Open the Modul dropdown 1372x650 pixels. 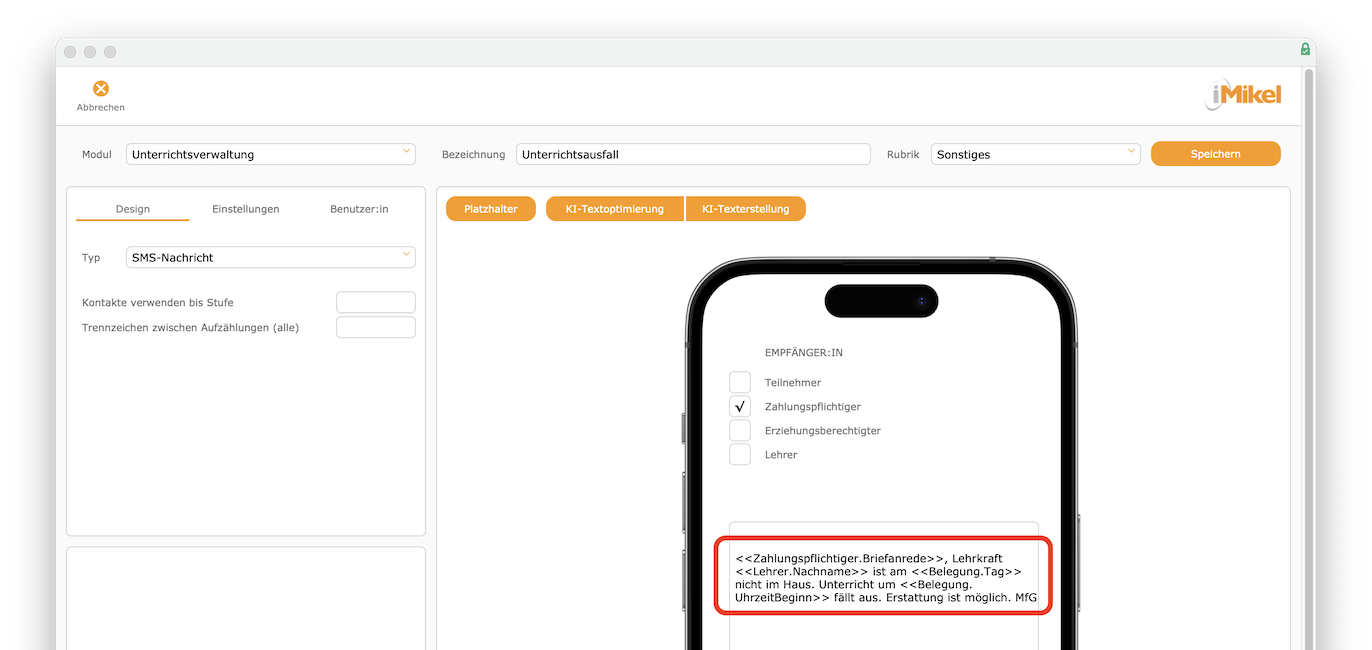click(270, 154)
